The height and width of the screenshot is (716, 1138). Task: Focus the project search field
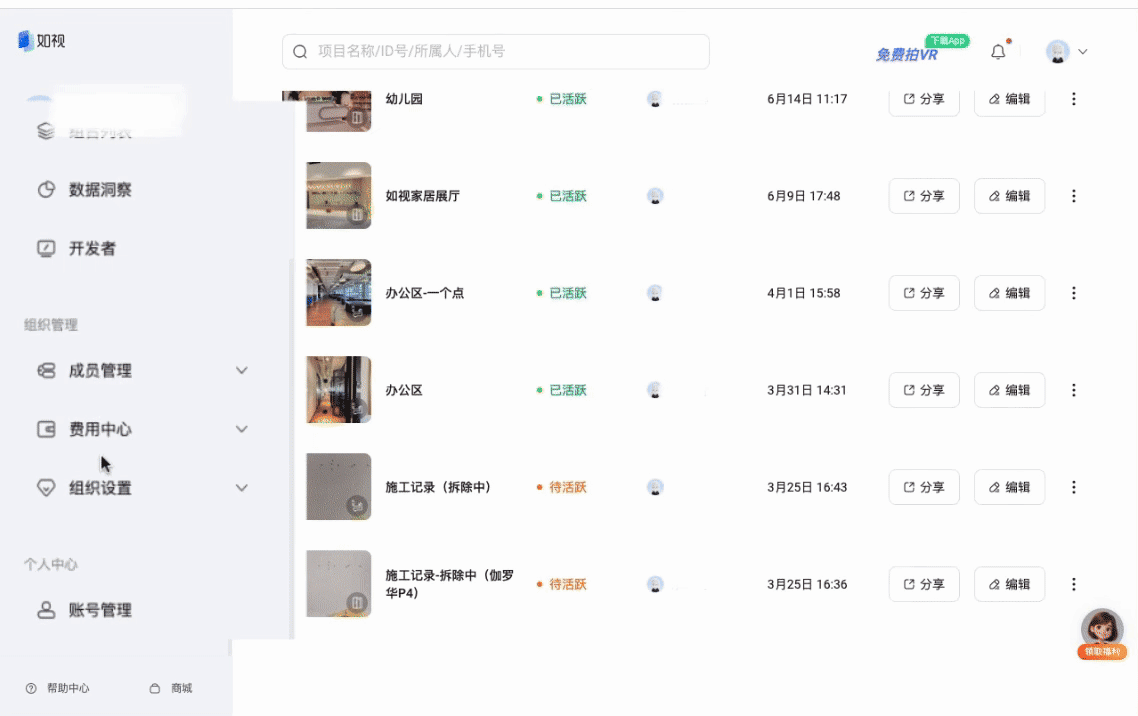pyautogui.click(x=496, y=52)
